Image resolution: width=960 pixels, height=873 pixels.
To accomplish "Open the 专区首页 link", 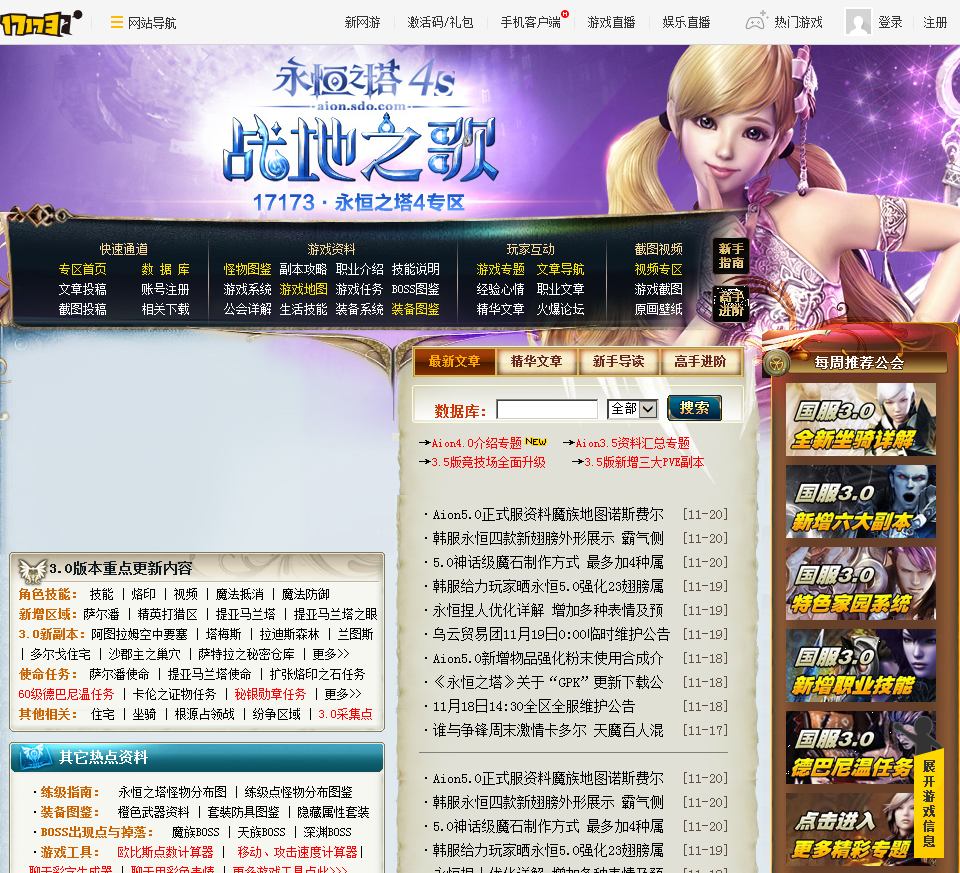I will [x=83, y=269].
